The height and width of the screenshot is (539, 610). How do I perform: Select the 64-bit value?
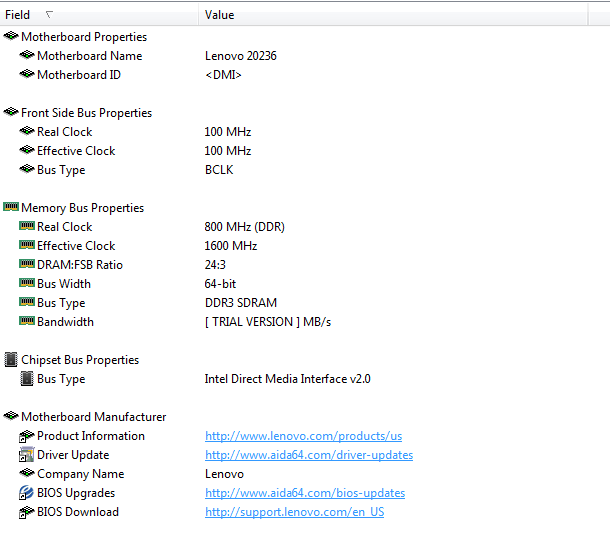click(x=220, y=284)
